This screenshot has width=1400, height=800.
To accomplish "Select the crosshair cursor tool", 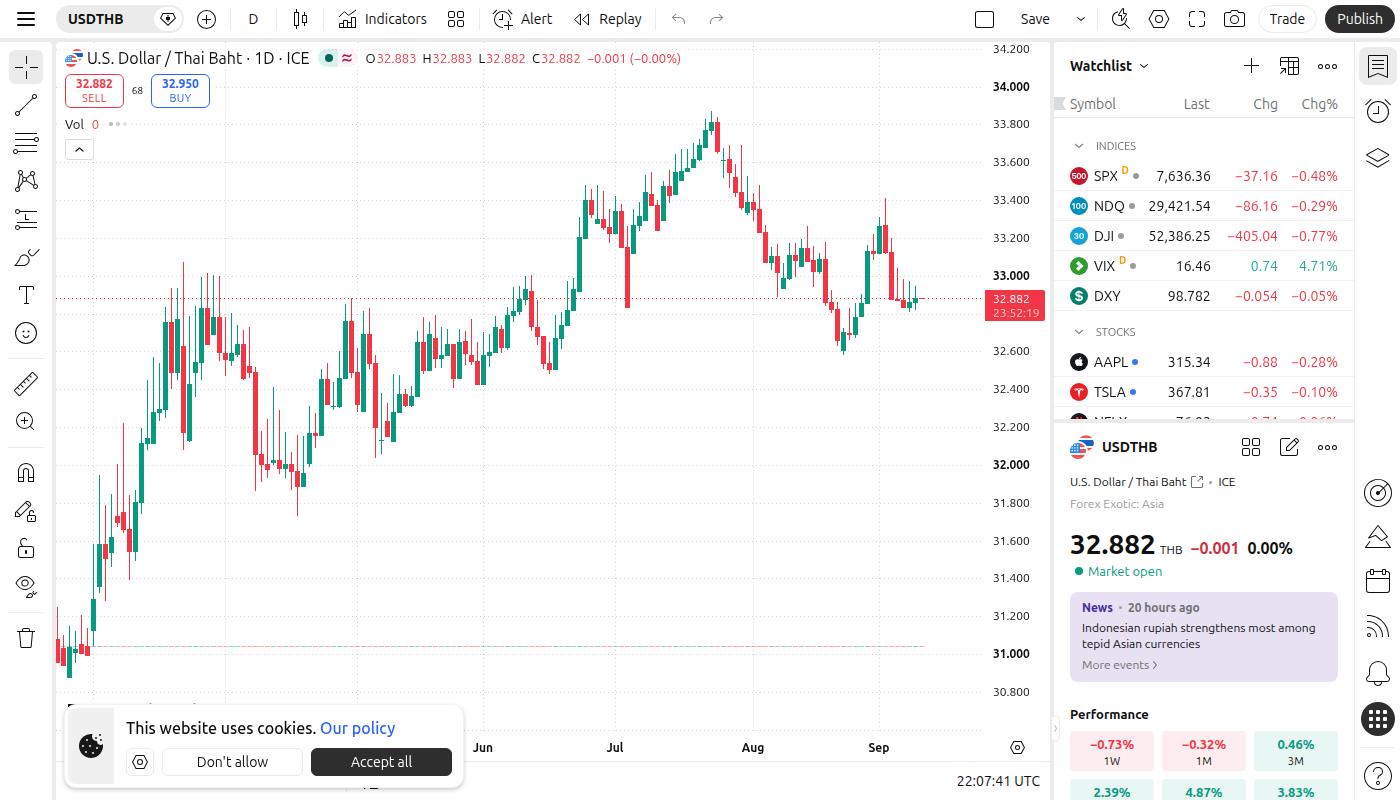I will 26,67.
